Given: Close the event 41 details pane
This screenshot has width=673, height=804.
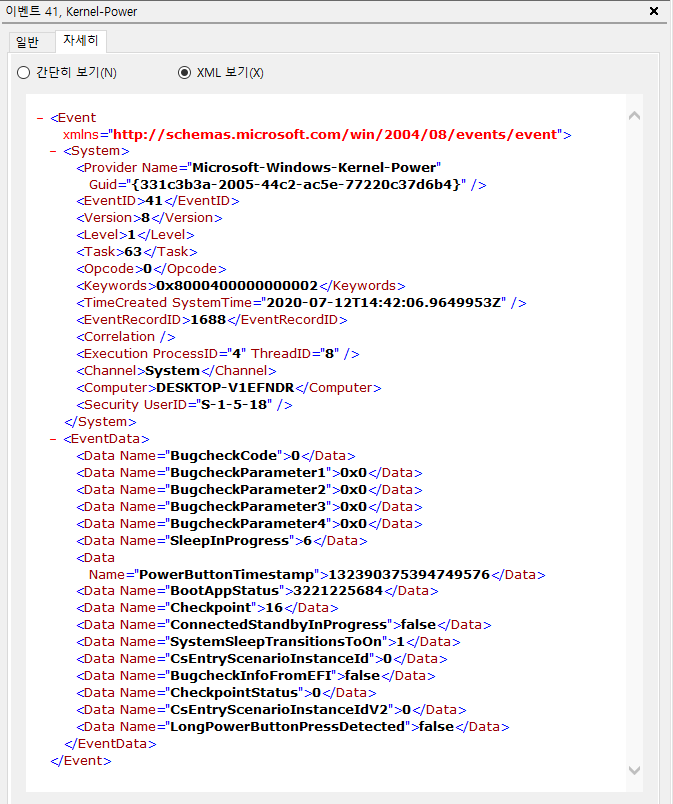Looking at the screenshot, I should coord(654,12).
